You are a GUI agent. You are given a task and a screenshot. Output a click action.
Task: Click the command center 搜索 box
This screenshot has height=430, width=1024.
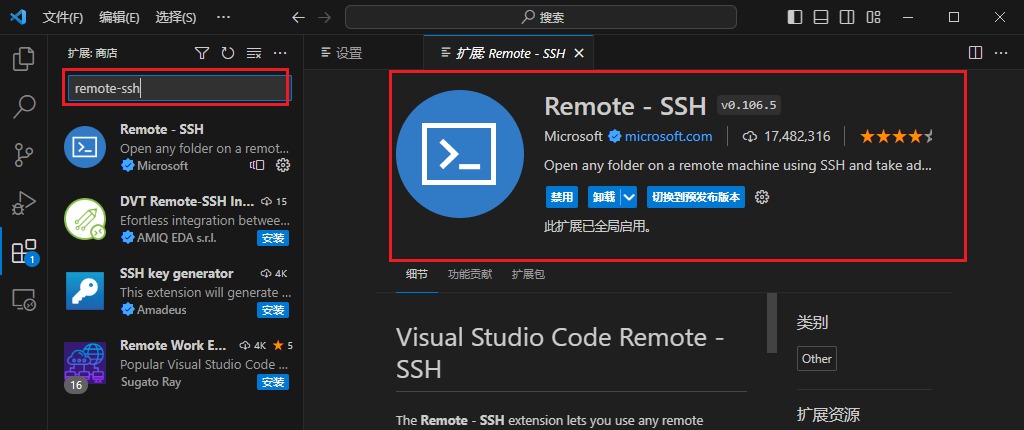pos(541,18)
